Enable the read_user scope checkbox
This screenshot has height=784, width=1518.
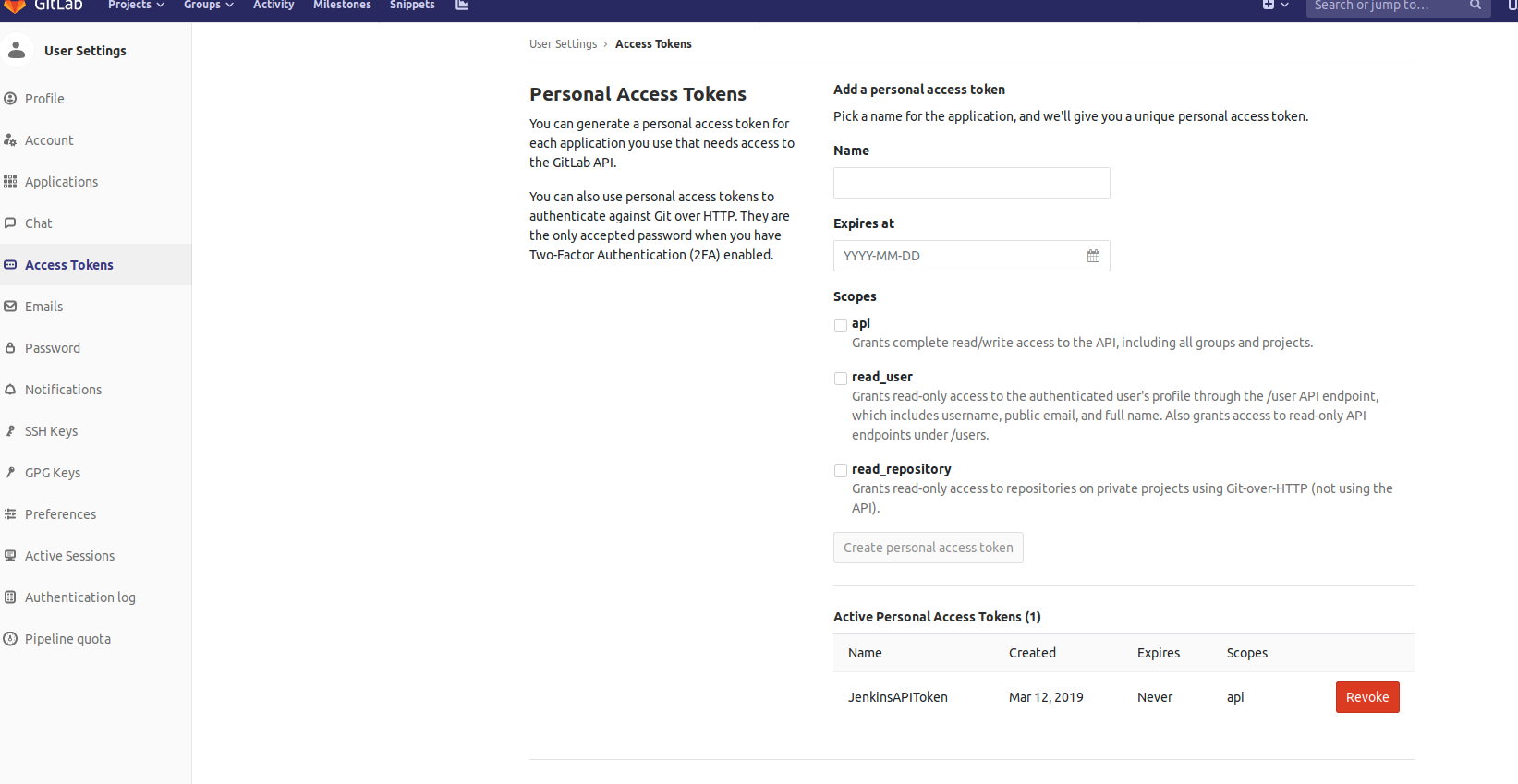click(841, 379)
